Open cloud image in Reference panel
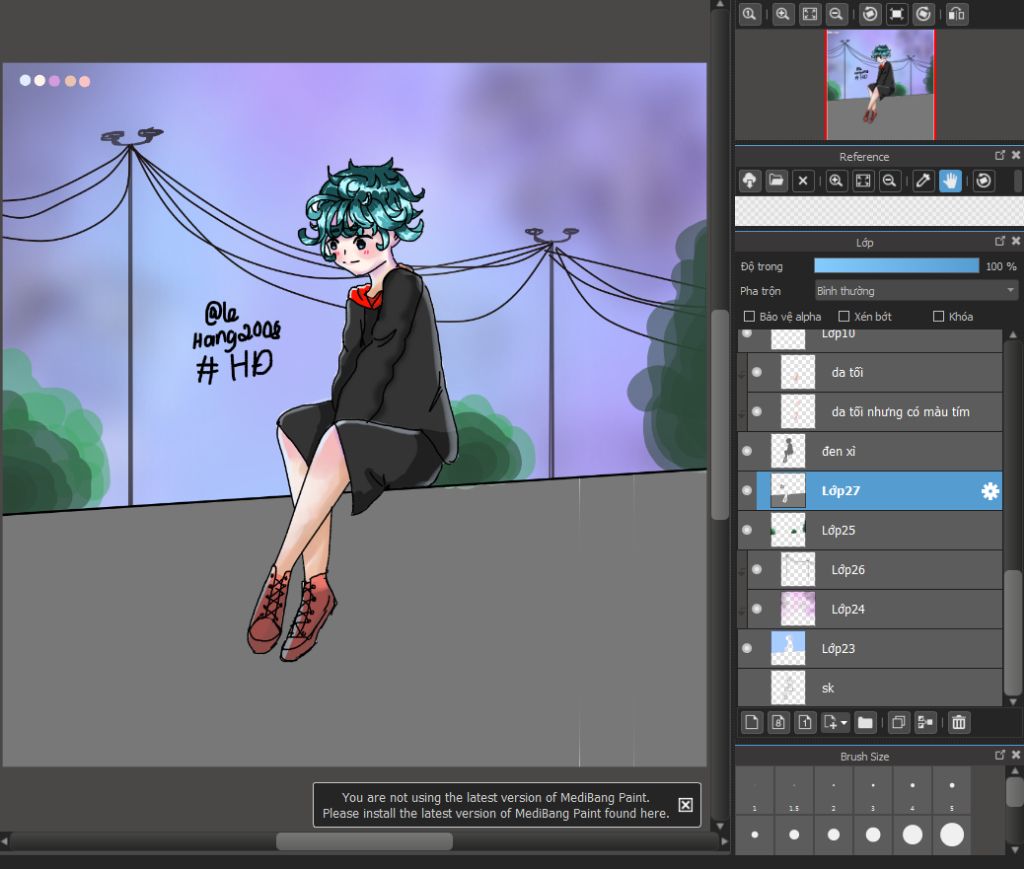Image resolution: width=1024 pixels, height=869 pixels. click(x=750, y=181)
